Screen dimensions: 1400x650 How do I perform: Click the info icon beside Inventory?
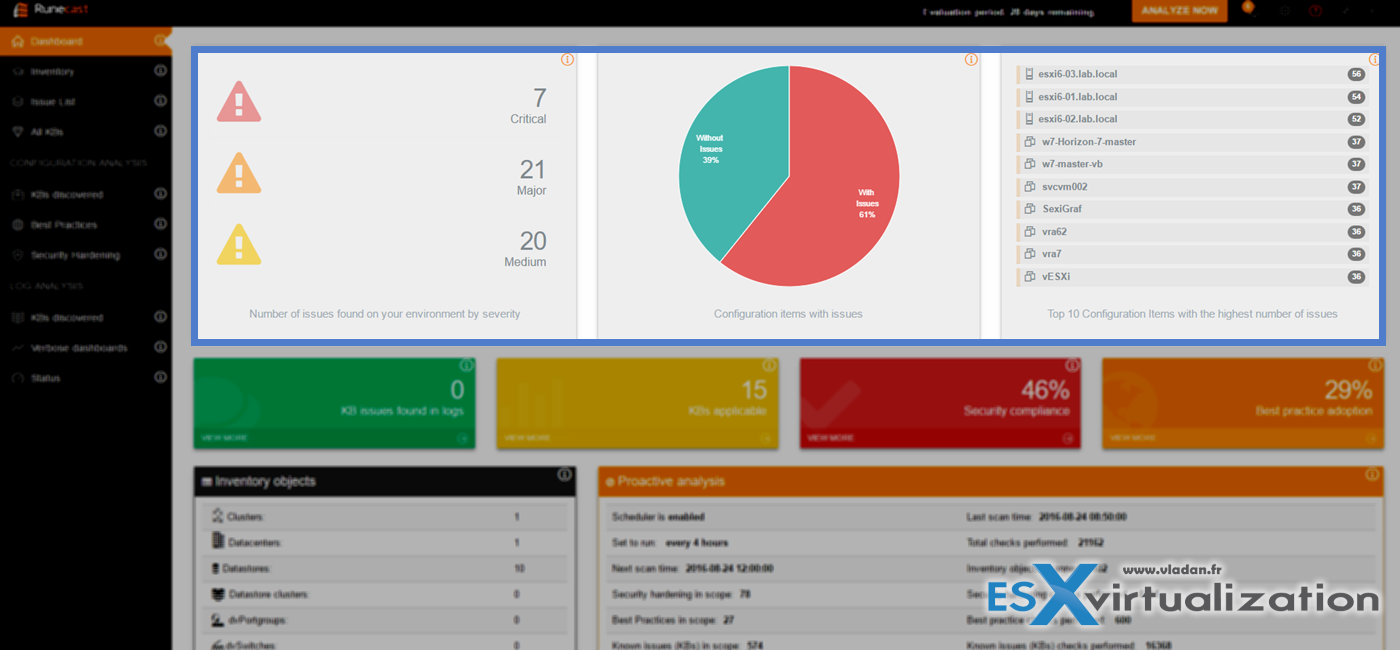[160, 72]
